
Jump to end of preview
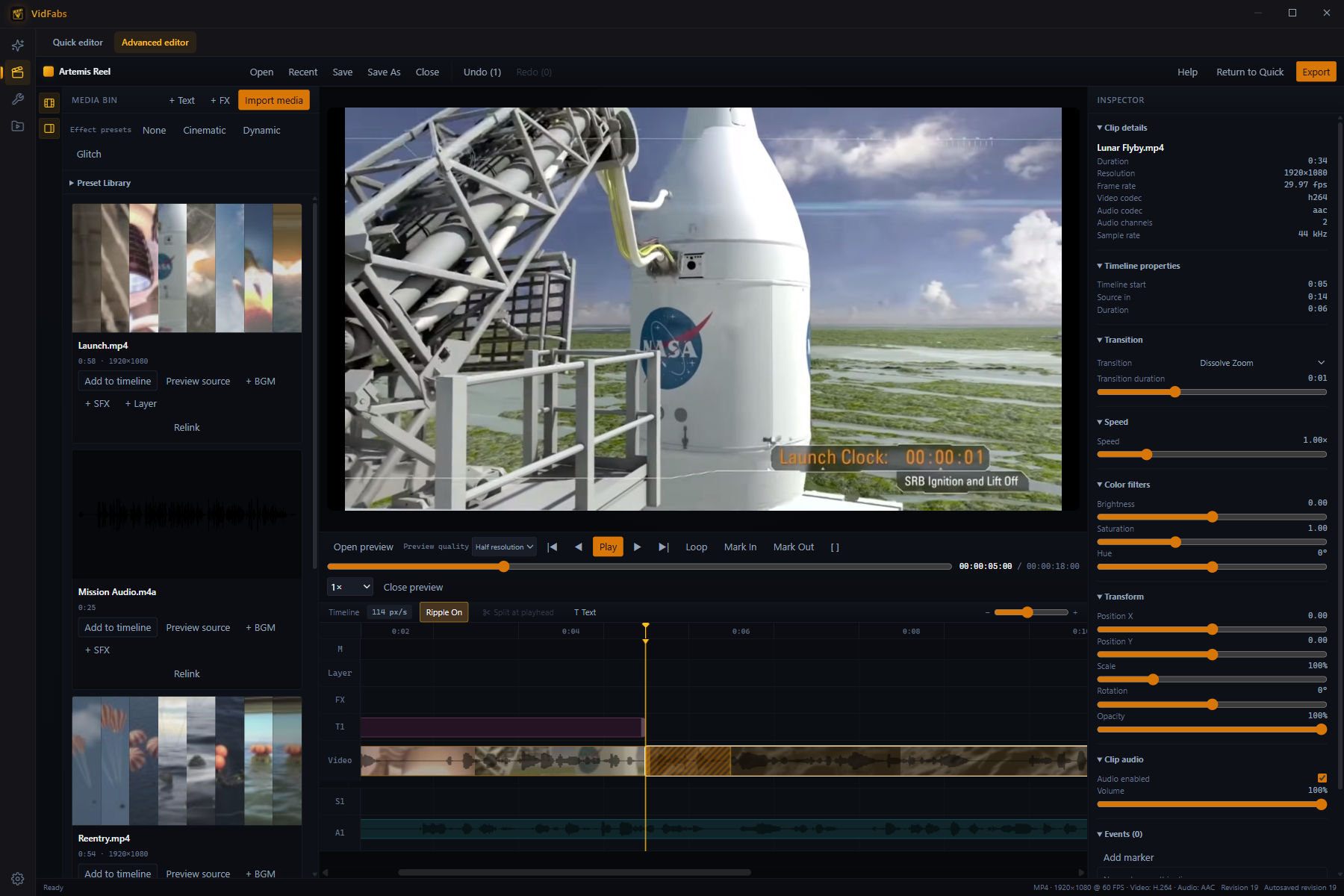click(x=664, y=547)
